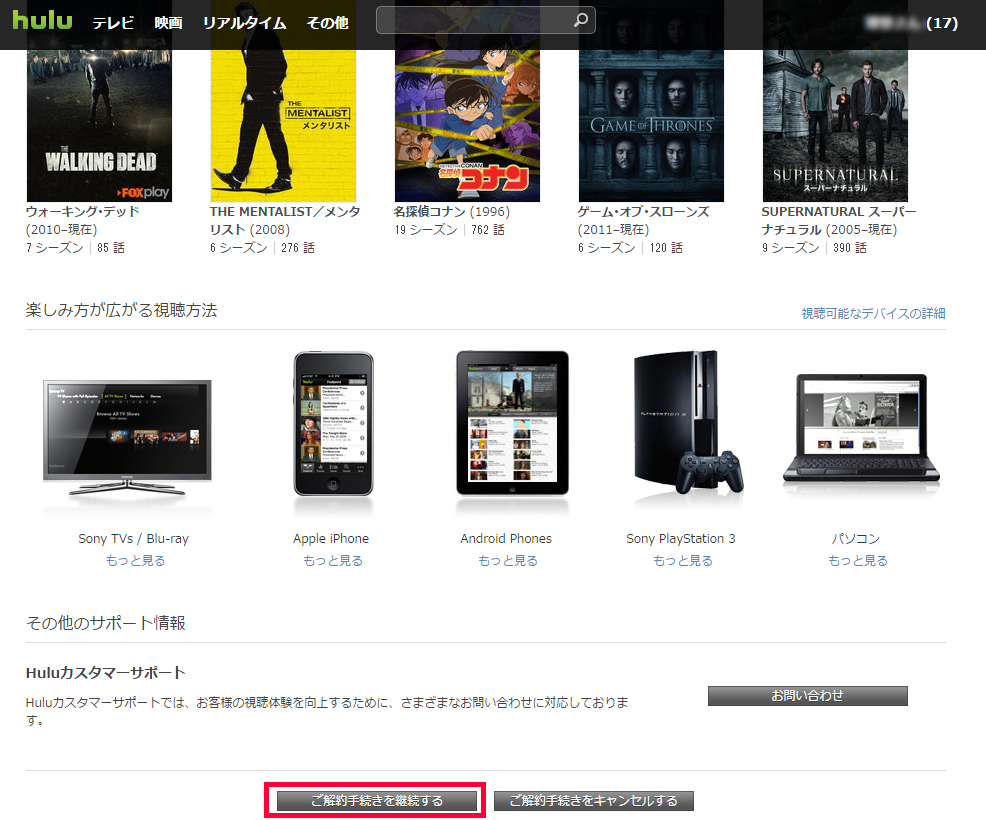Click the Sony PlayStation 3 label
The height and width of the screenshot is (820, 986).
pyautogui.click(x=681, y=538)
